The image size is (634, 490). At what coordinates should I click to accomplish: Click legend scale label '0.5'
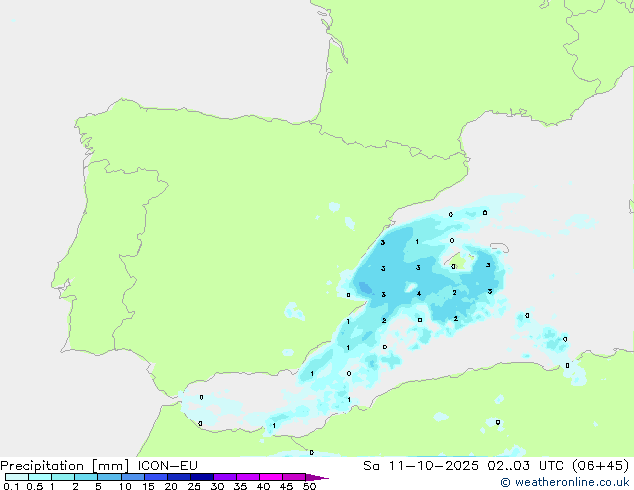click(35, 486)
